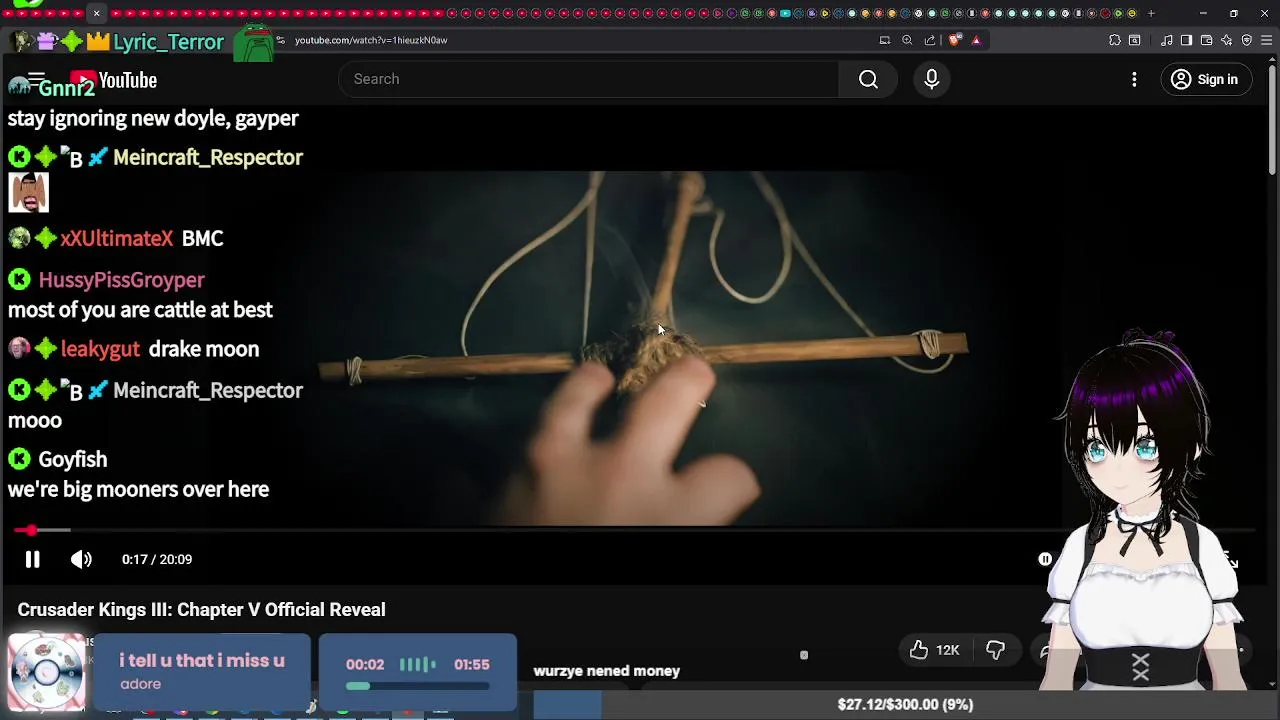Click the Sign in button
1280x720 pixels.
click(x=1205, y=79)
